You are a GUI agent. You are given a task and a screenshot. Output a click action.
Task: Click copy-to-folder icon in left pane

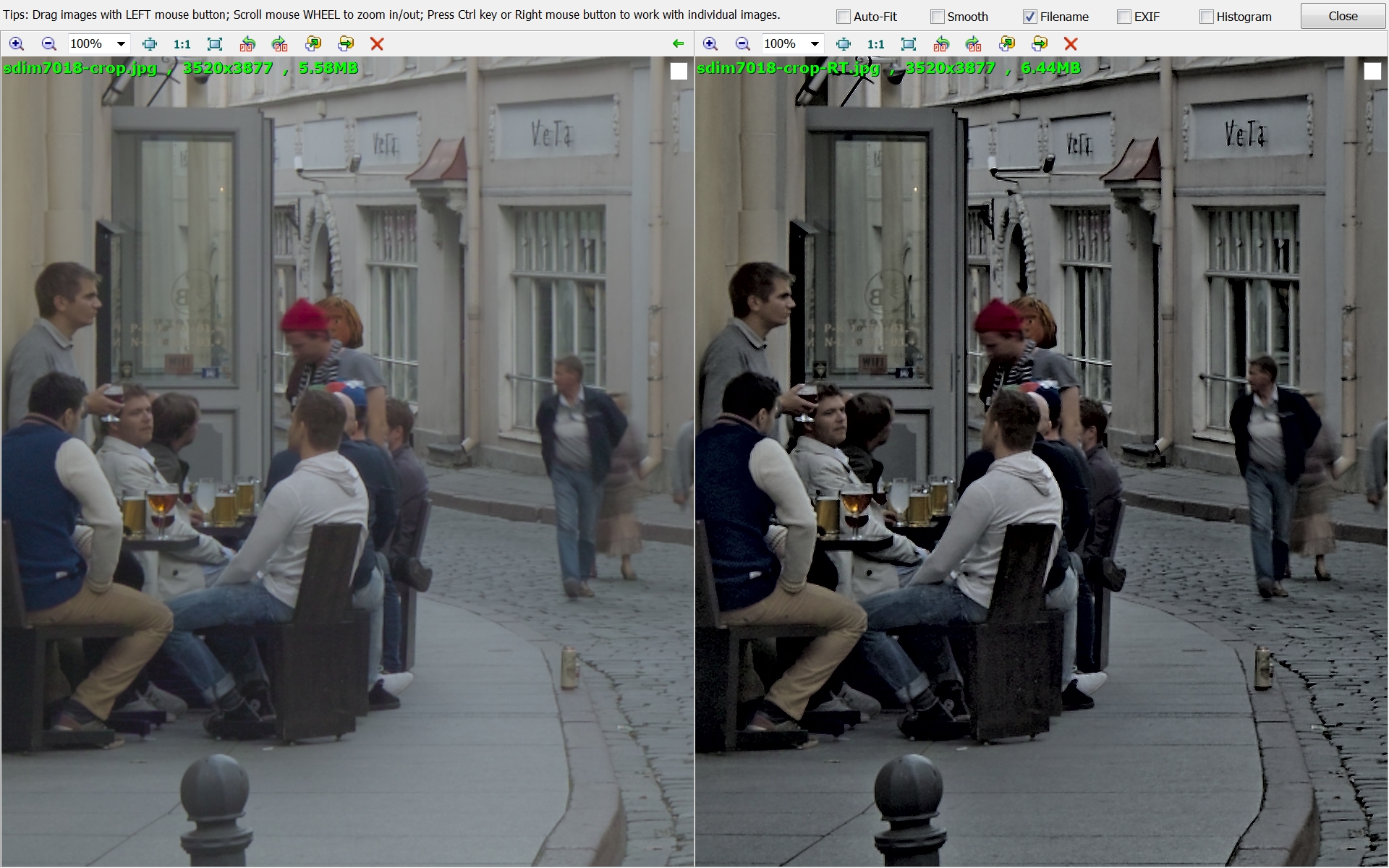(313, 44)
